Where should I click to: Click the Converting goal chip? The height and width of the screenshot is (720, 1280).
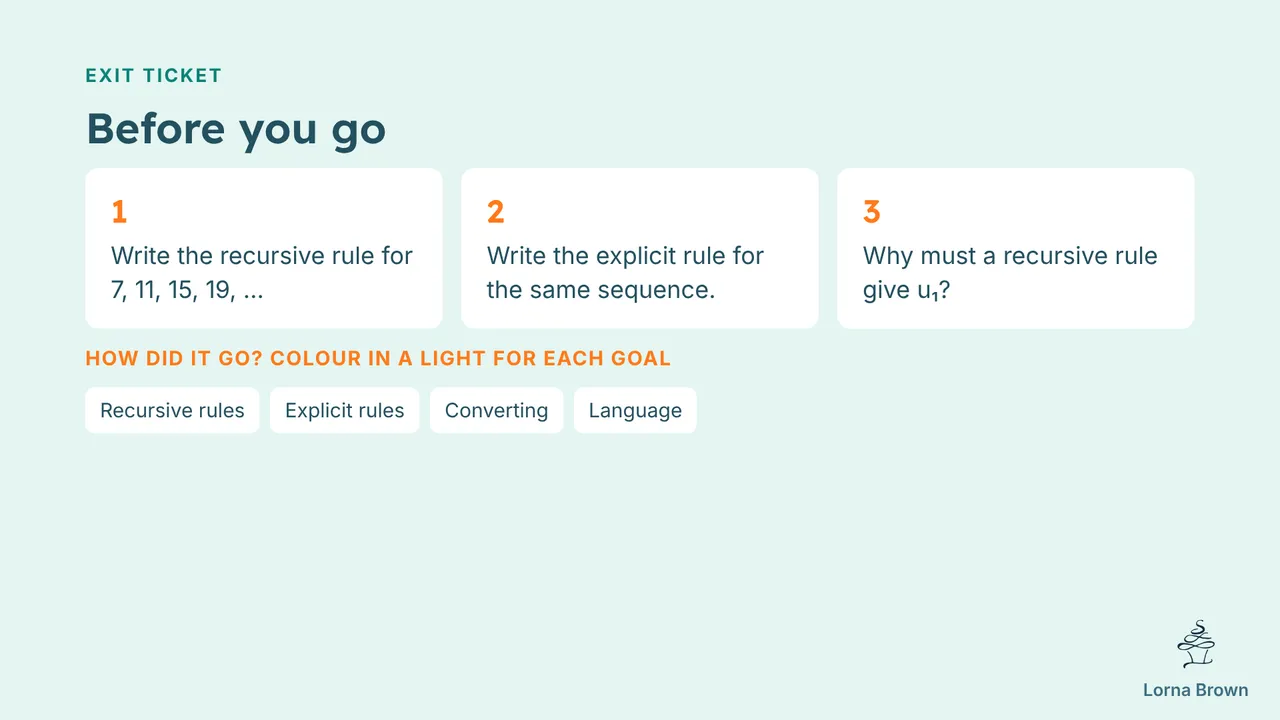pos(496,410)
